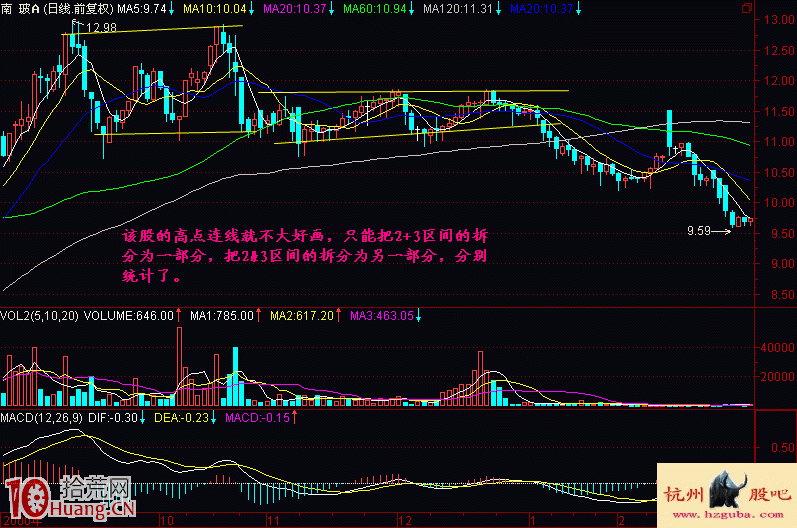Jump to month 10 on date axis
The width and height of the screenshot is (797, 528).
point(167,521)
